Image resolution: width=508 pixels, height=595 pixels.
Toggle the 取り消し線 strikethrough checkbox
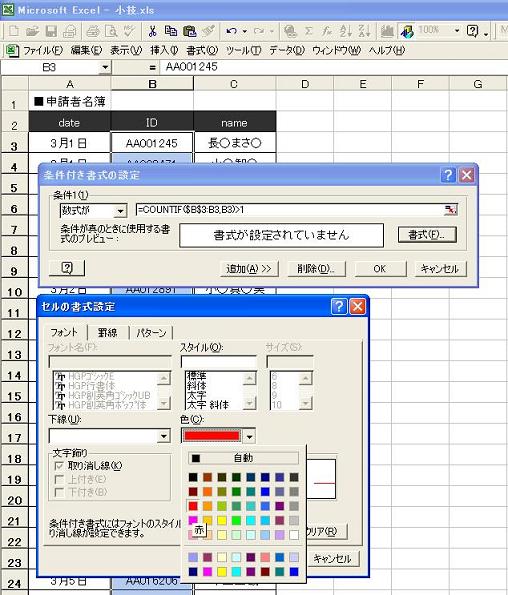point(59,466)
